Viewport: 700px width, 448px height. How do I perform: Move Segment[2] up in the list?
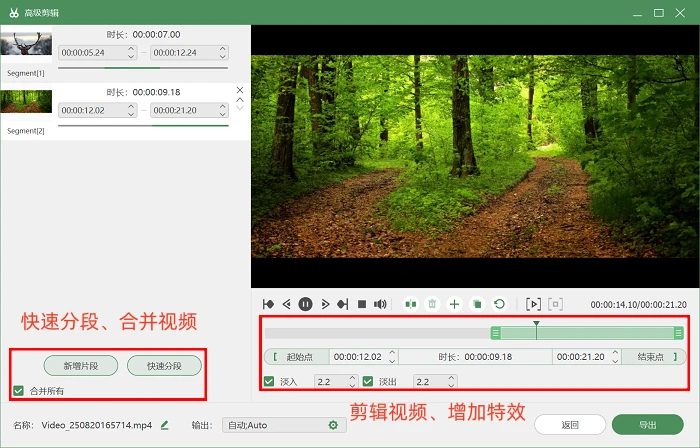click(240, 100)
